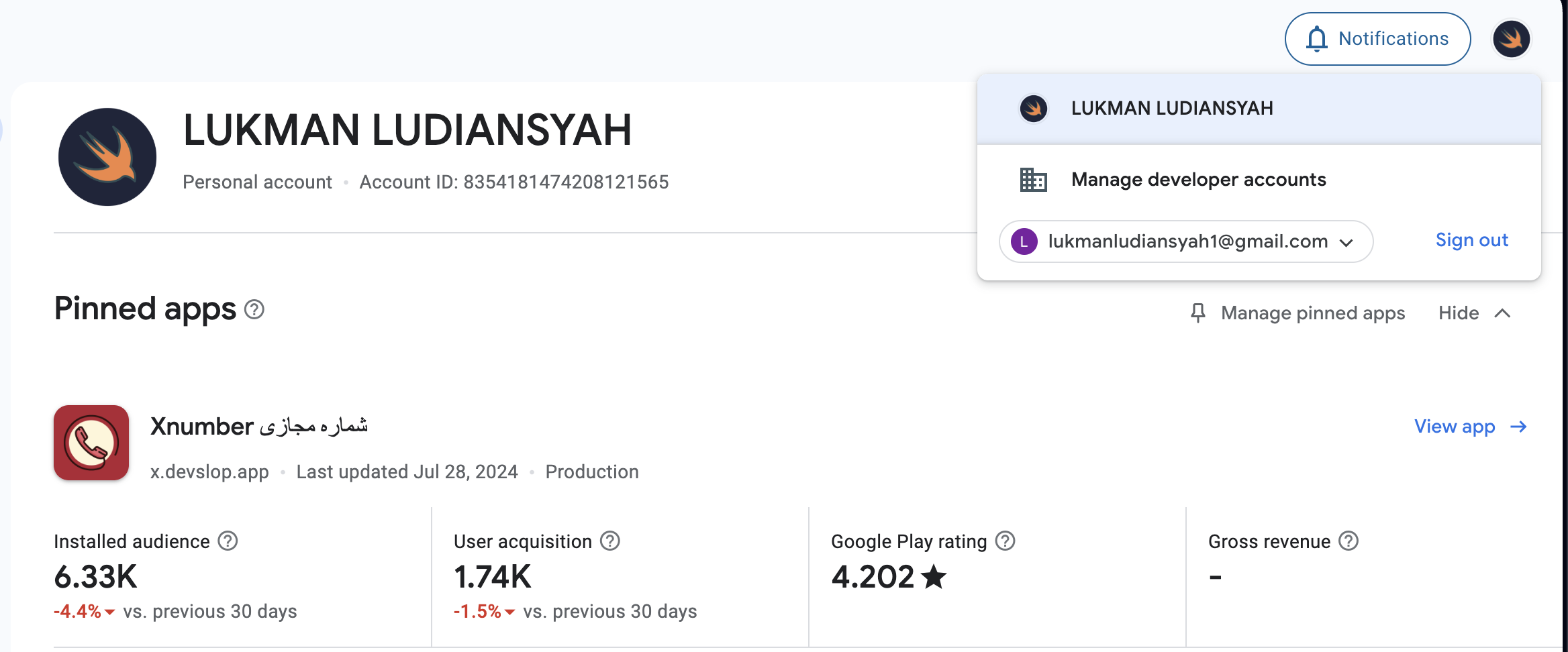
Task: Click the Xnumber app title
Action: [x=259, y=427]
